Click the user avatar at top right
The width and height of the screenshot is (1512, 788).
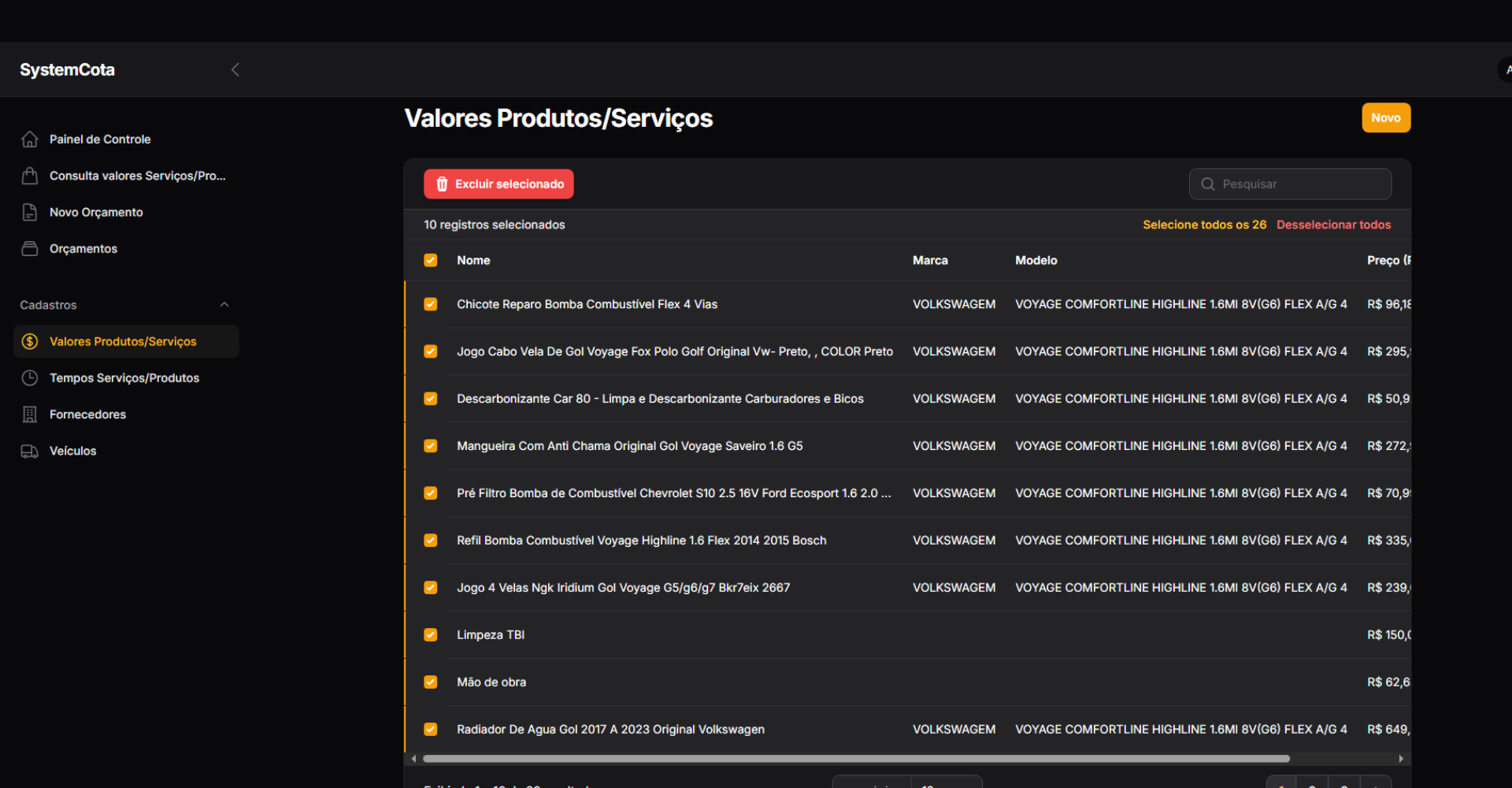(1505, 69)
